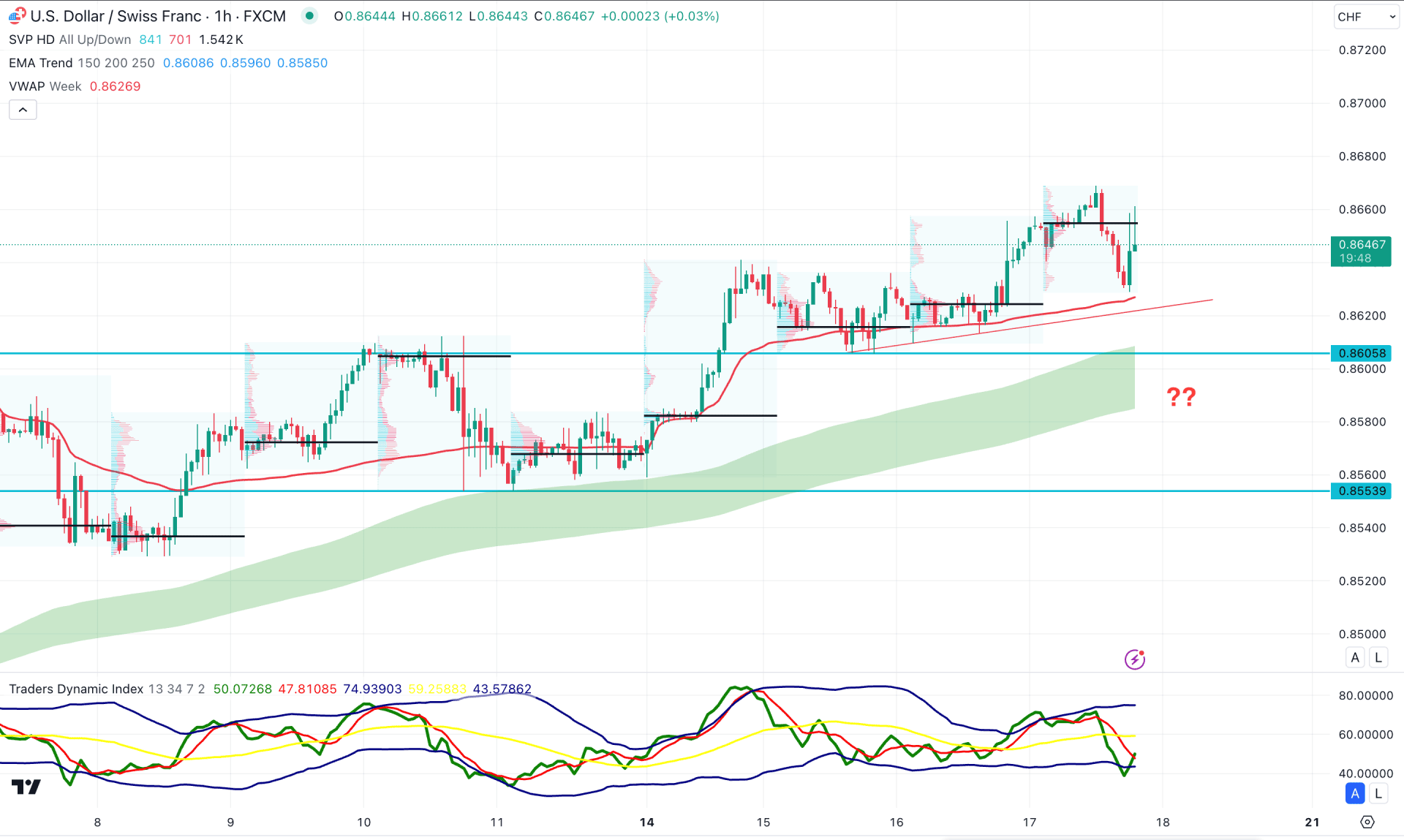Collapse the indicator legend with the chevron button
Screen dimensions: 1404x840
[x=23, y=110]
